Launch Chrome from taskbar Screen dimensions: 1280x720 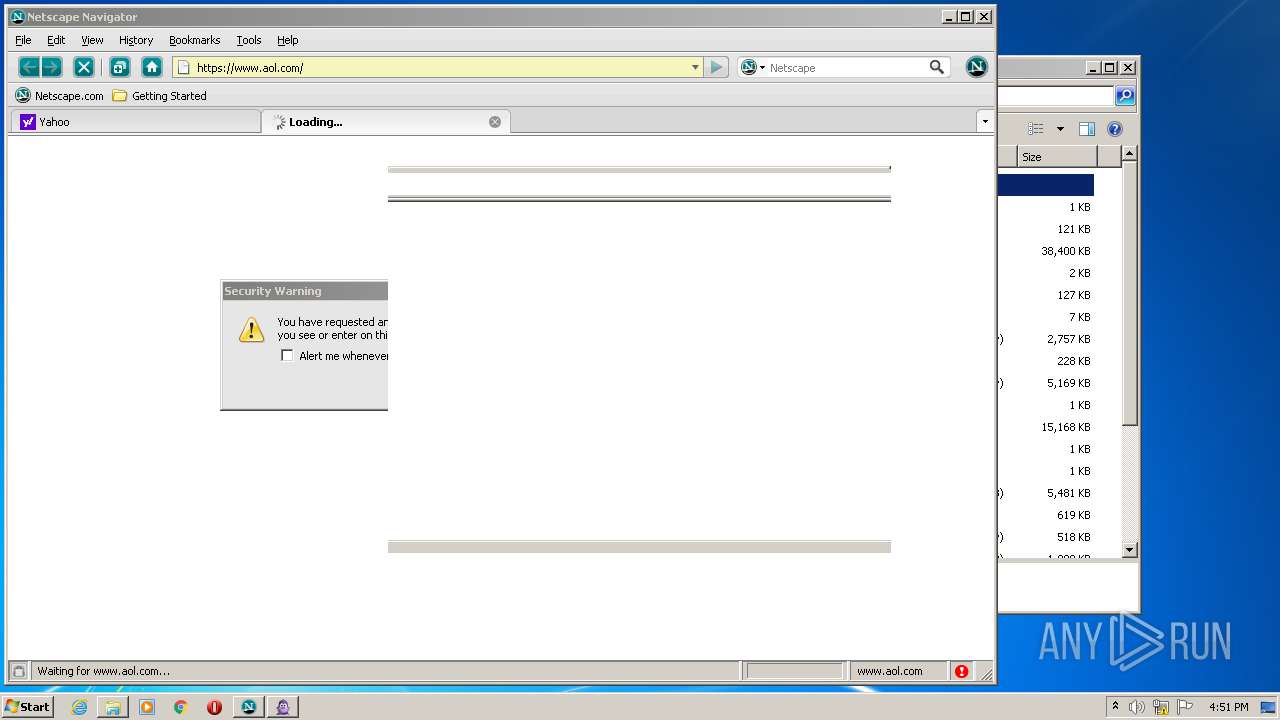click(180, 707)
